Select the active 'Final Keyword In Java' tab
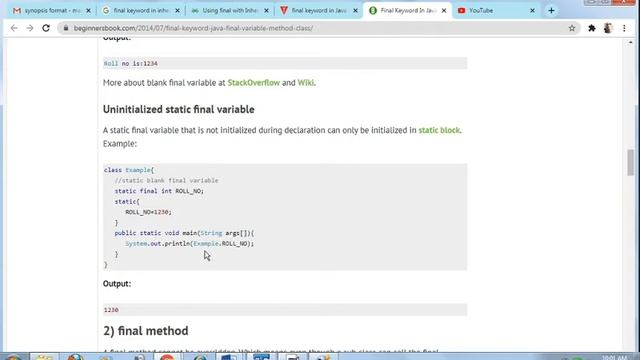The width and height of the screenshot is (640, 360). point(407,11)
